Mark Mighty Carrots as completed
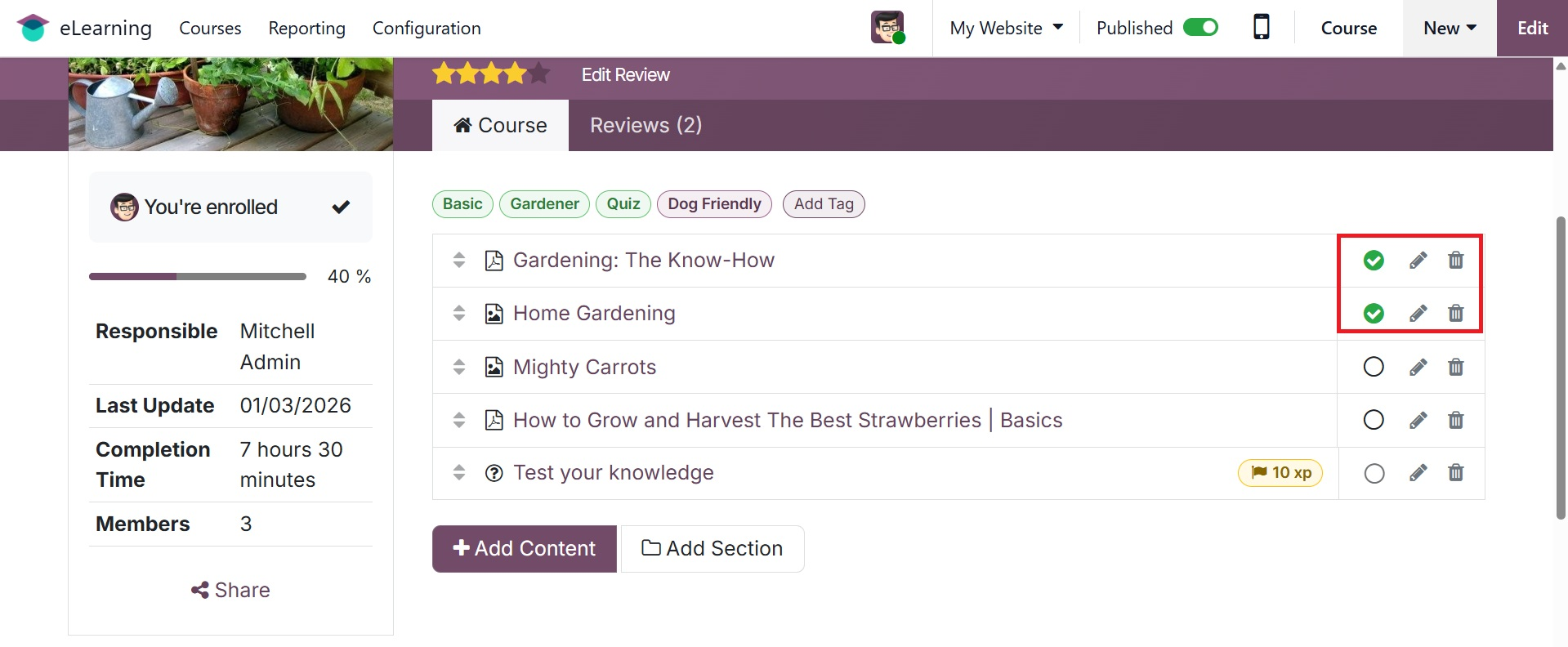 point(1374,367)
